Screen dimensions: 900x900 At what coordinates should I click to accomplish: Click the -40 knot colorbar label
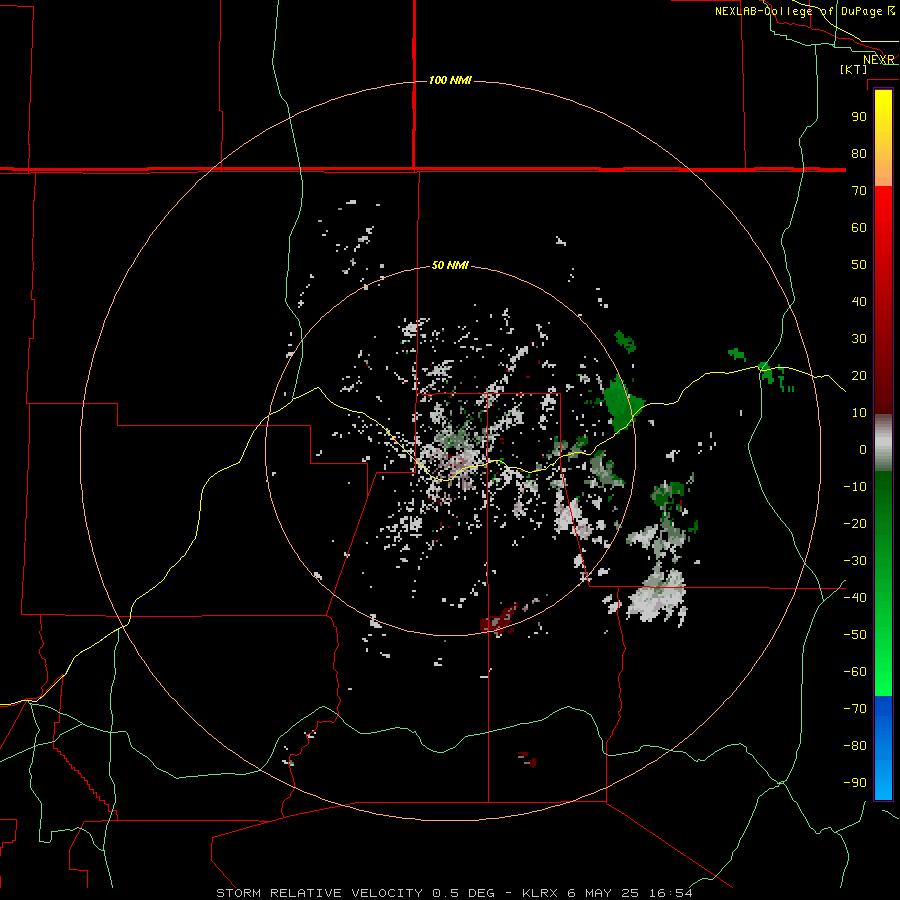[x=855, y=598]
